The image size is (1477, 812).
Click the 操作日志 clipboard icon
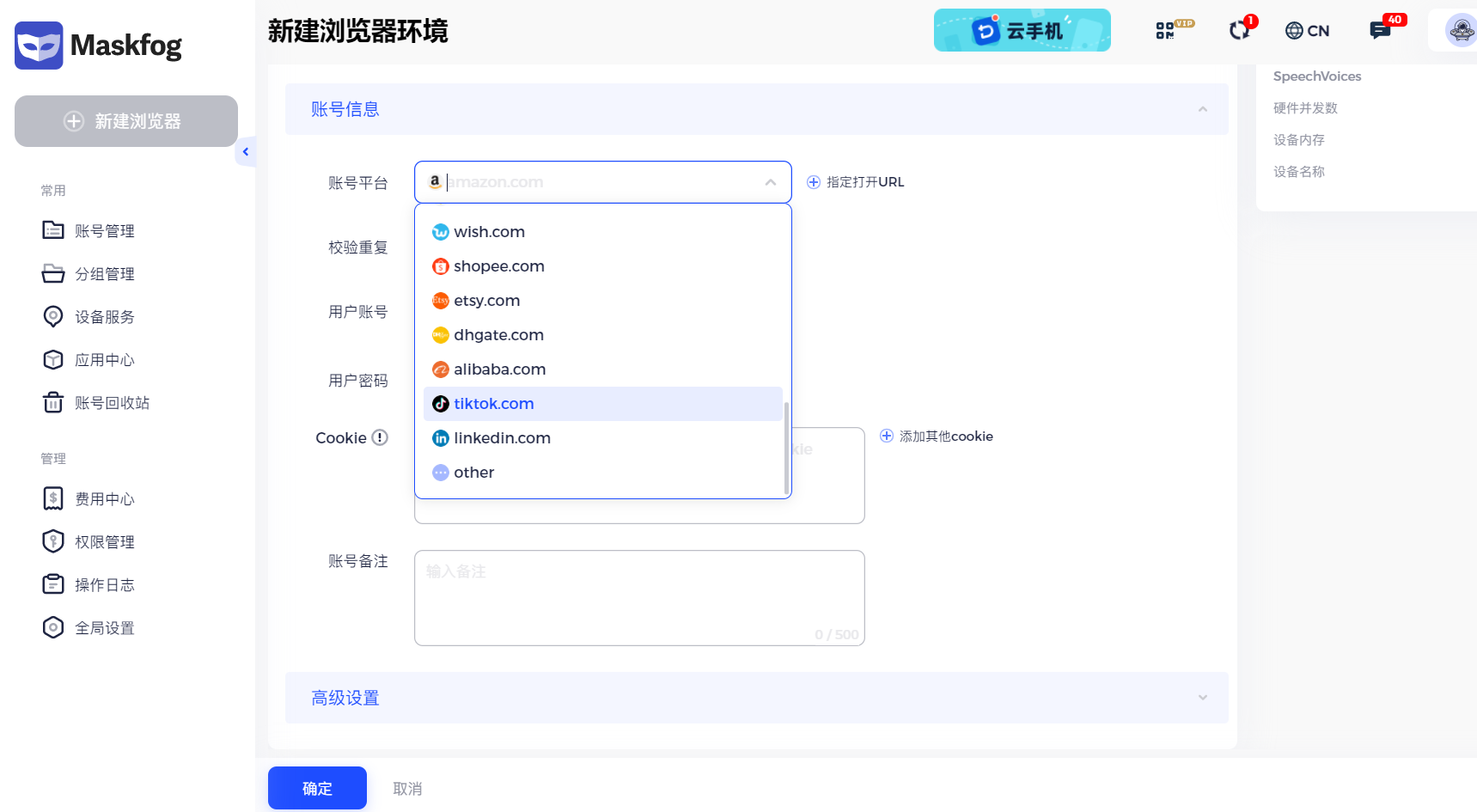pos(53,584)
